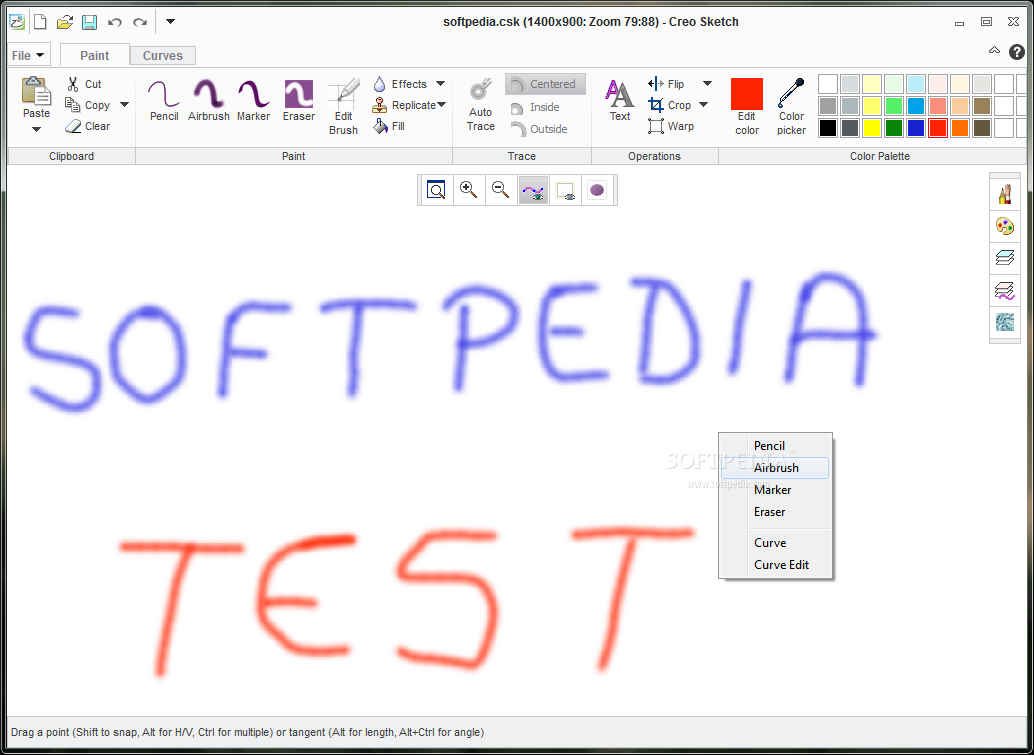
Task: Expand the Copy dropdown arrow
Action: [x=124, y=105]
